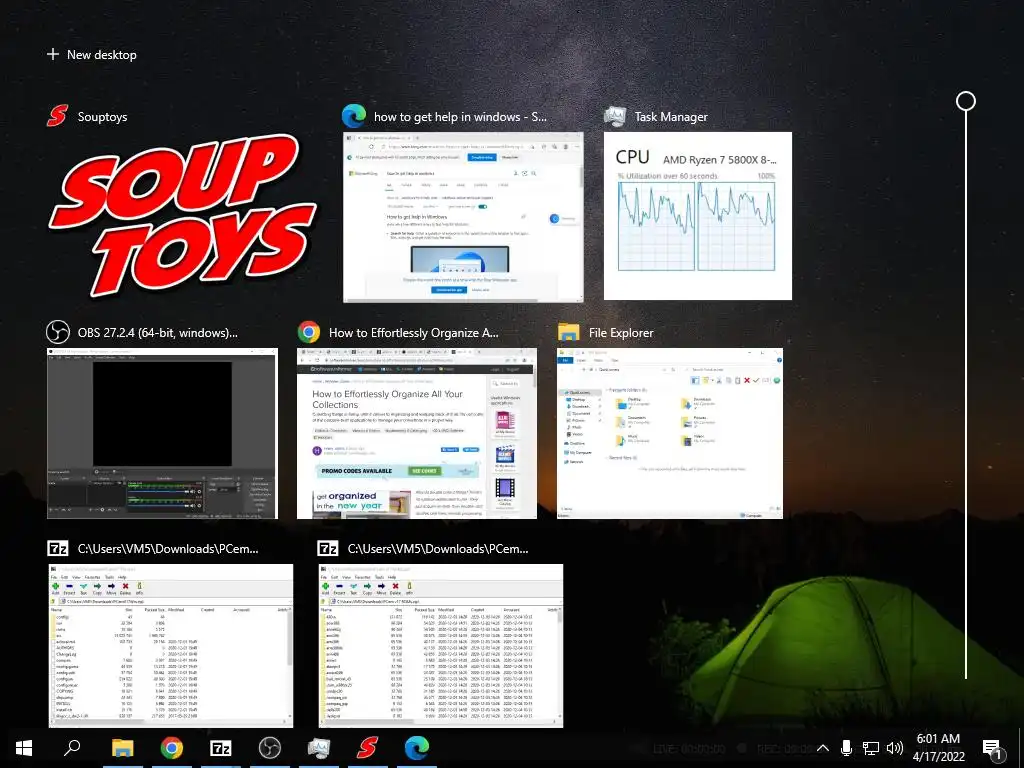Open the network tray icon
This screenshot has width=1024, height=768.
tap(871, 748)
